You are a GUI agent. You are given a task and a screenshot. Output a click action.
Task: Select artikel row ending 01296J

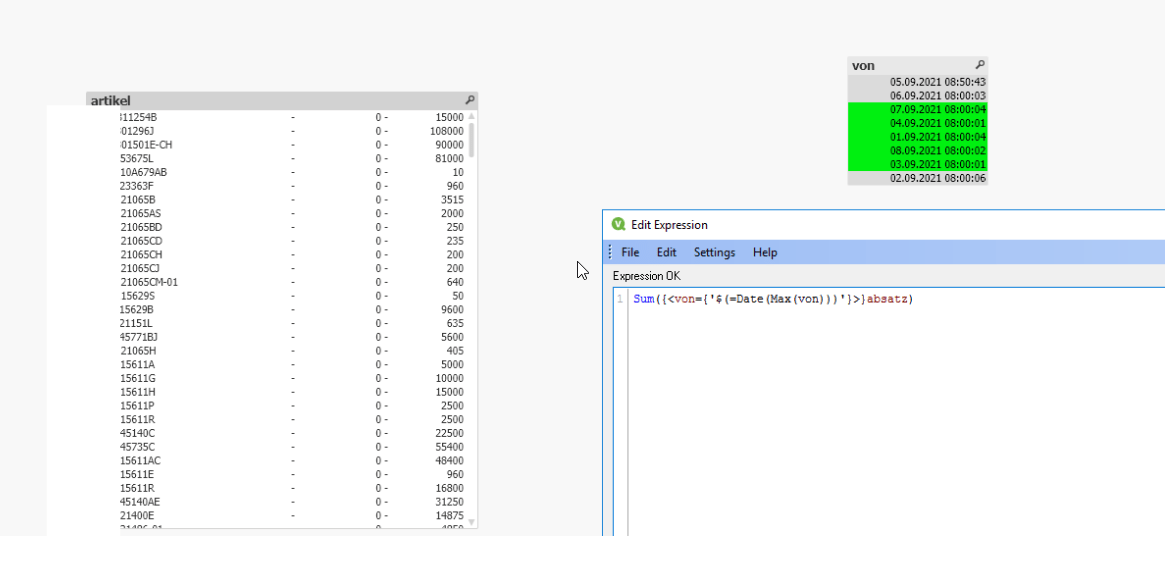tap(292, 132)
